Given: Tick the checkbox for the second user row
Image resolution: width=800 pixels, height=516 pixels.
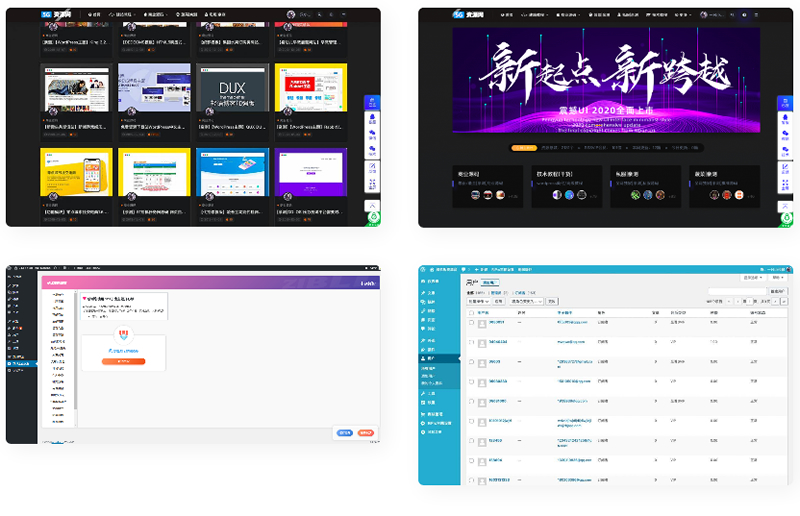Looking at the screenshot, I should 472,343.
